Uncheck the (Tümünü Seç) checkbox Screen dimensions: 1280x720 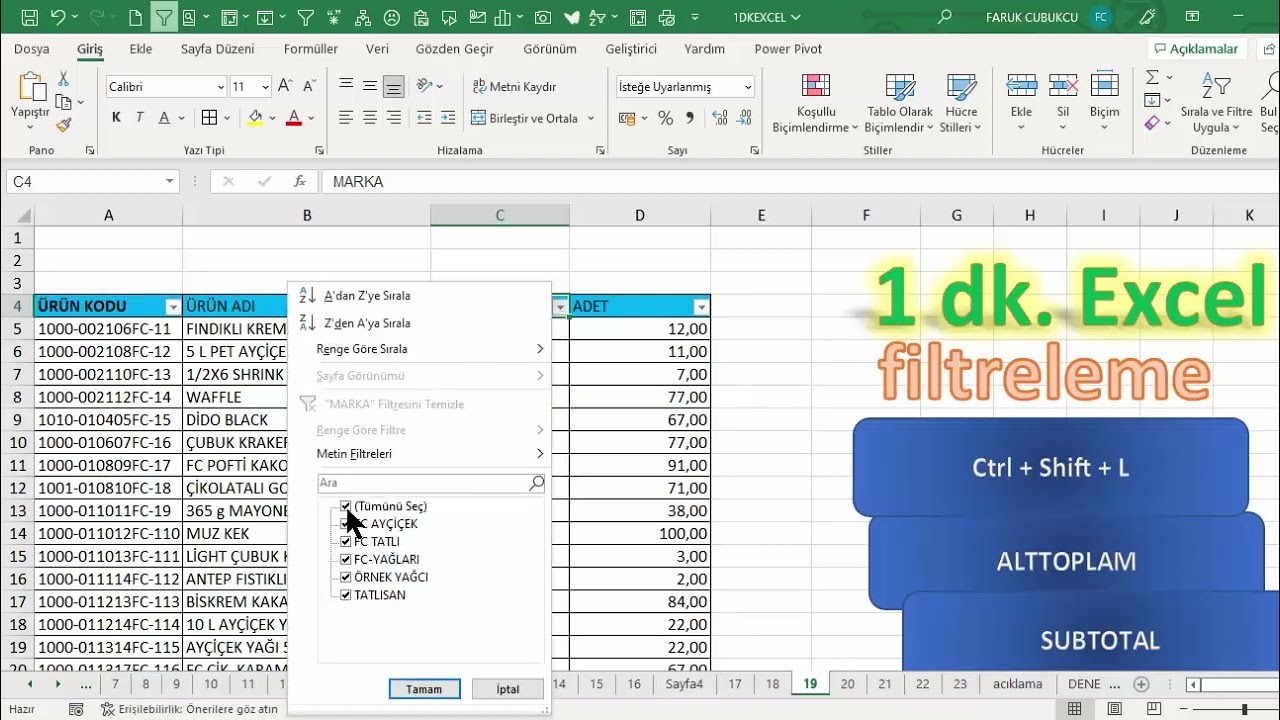tap(346, 506)
